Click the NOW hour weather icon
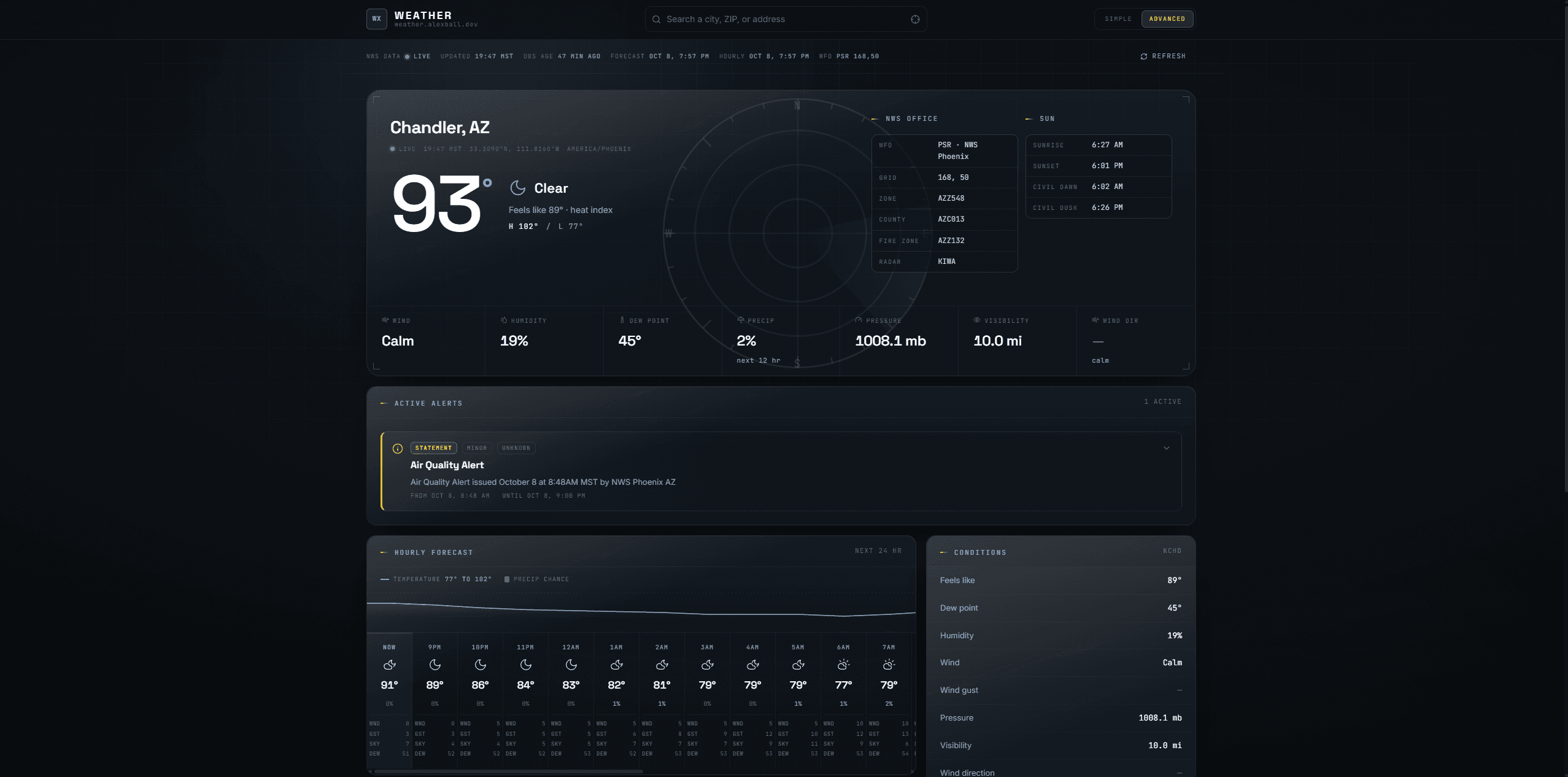 point(390,665)
